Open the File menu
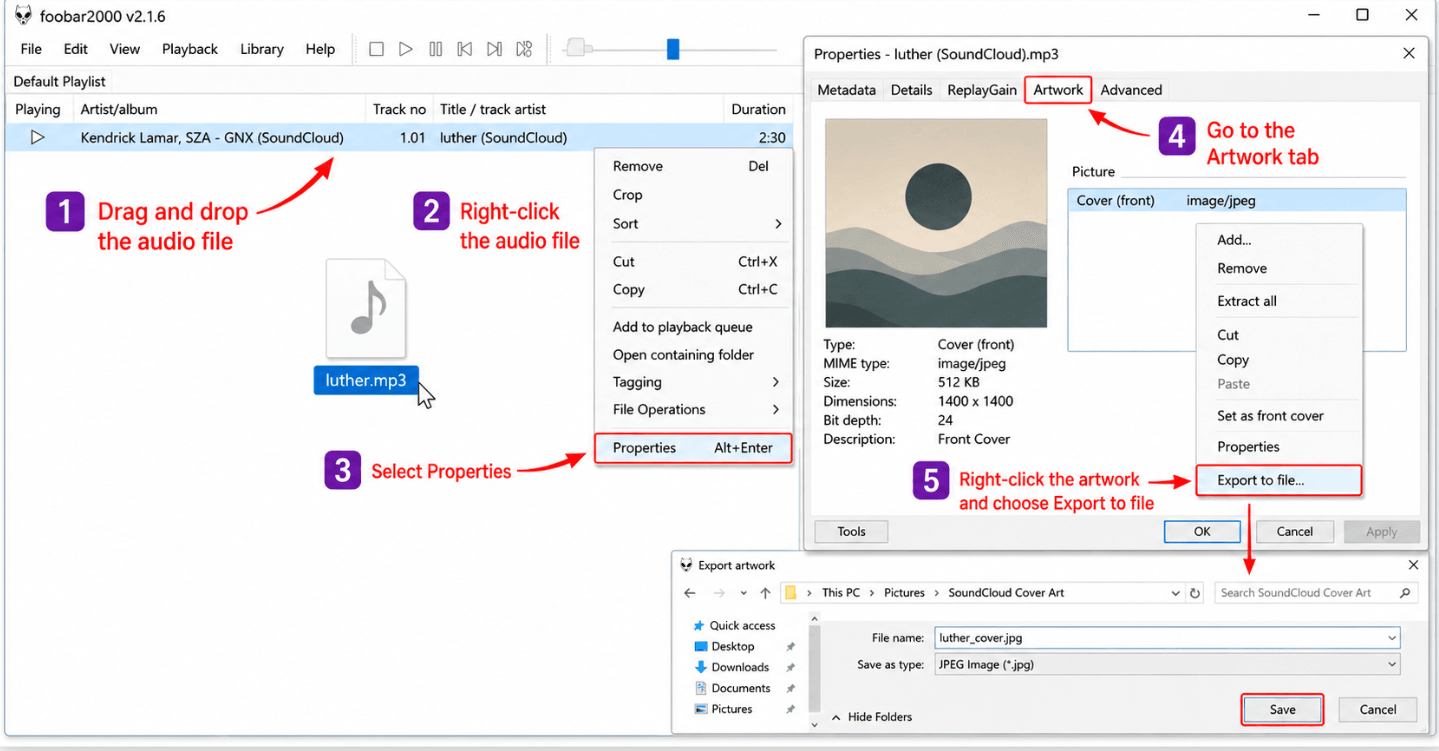This screenshot has height=751, width=1439. point(31,49)
